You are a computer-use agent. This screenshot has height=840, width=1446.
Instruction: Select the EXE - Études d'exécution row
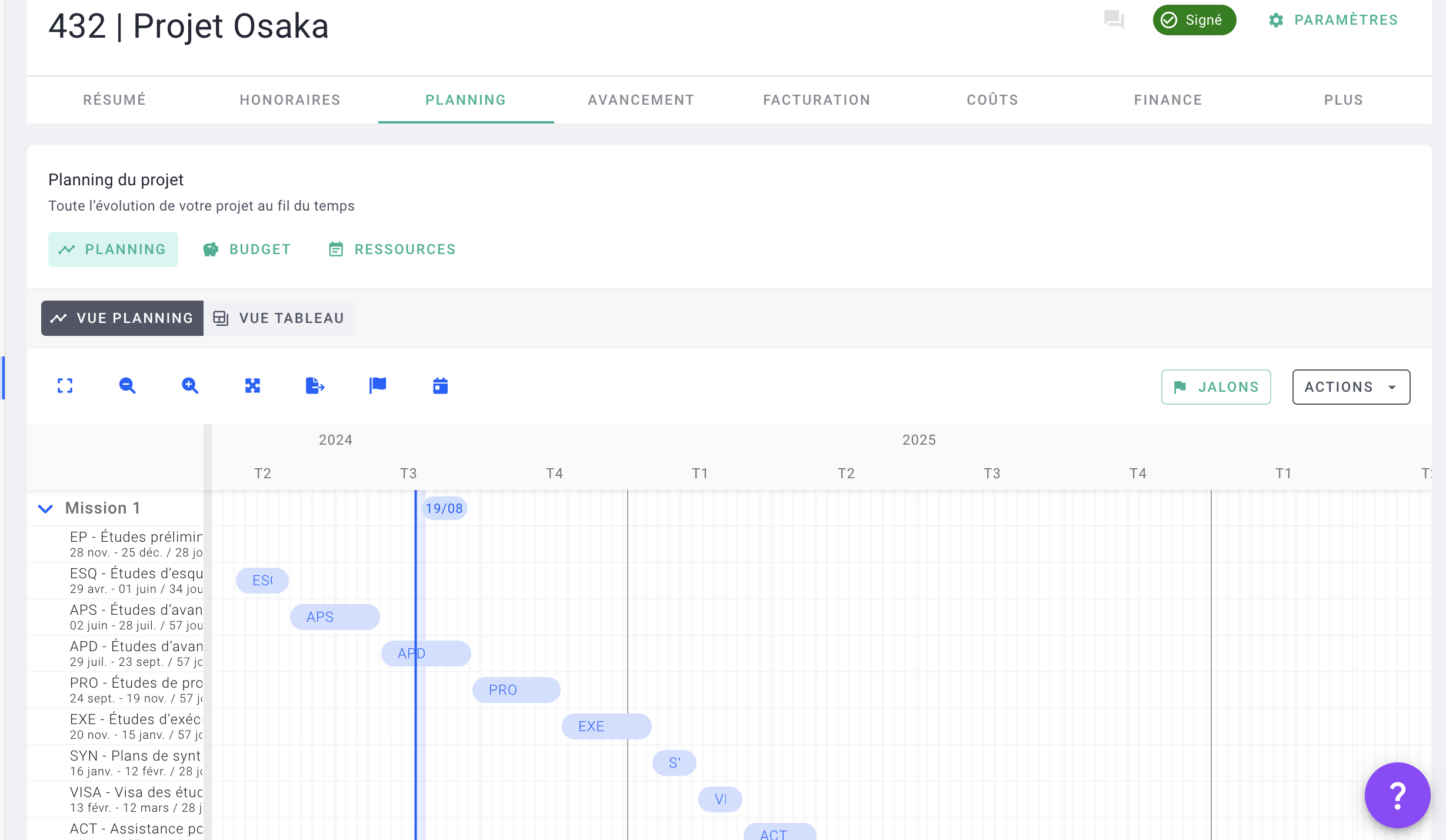[115, 726]
